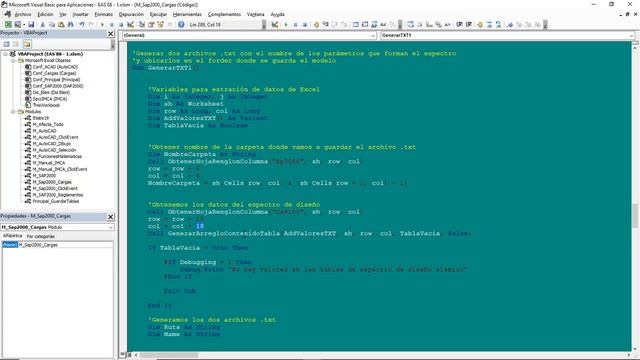Open the Archivo menu
This screenshot has height=360, width=640.
click(23, 14)
